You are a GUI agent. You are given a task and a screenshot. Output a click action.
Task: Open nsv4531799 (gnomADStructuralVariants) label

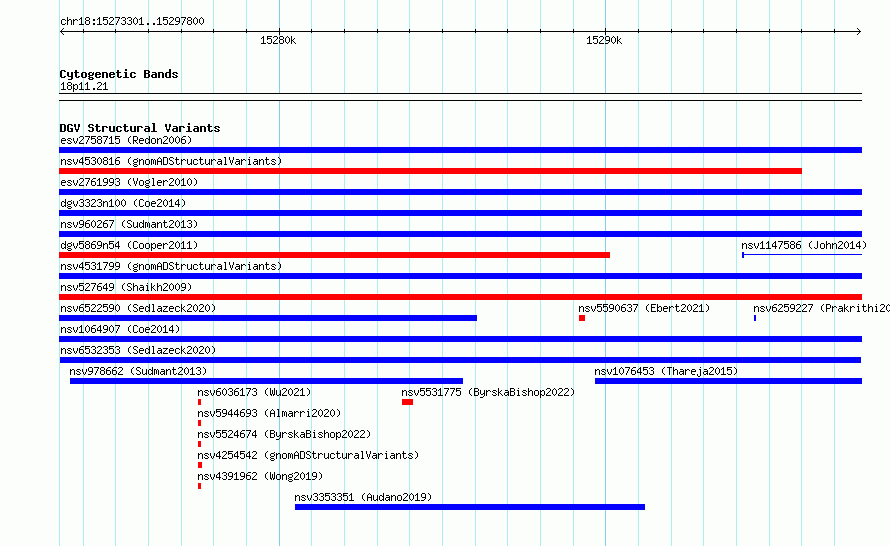click(171, 266)
